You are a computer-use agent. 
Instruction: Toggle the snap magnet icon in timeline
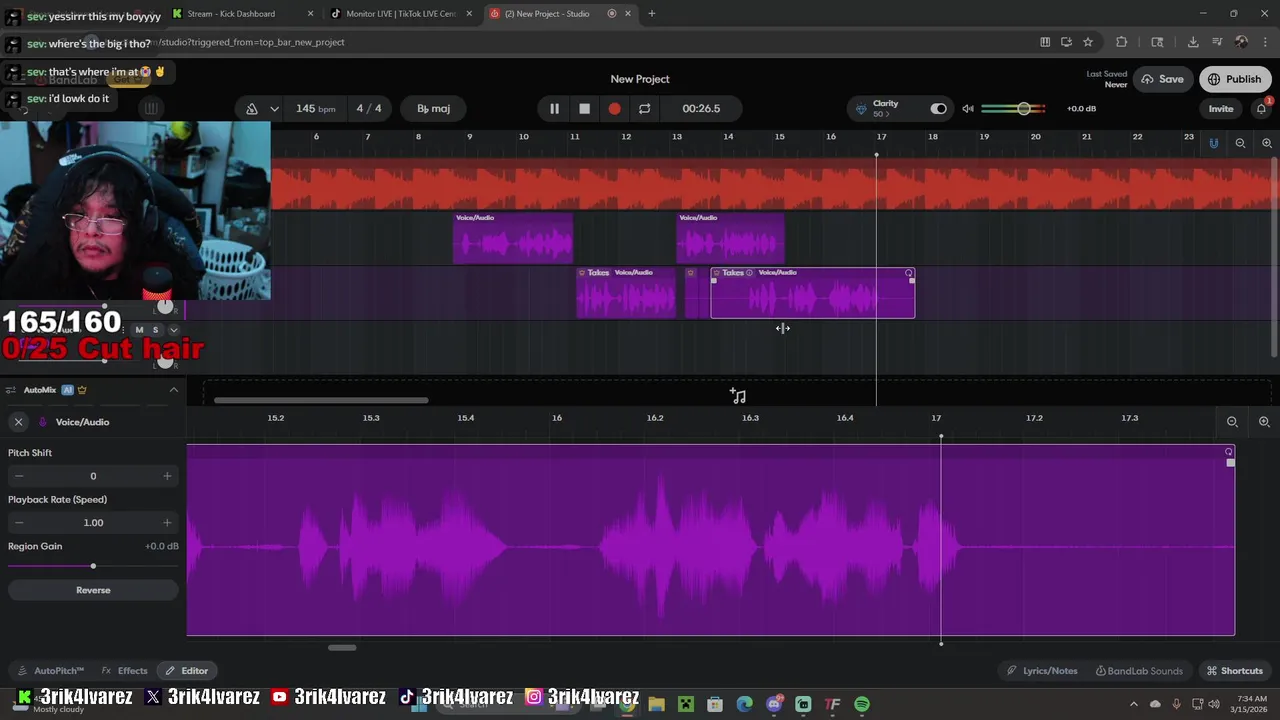(1213, 143)
